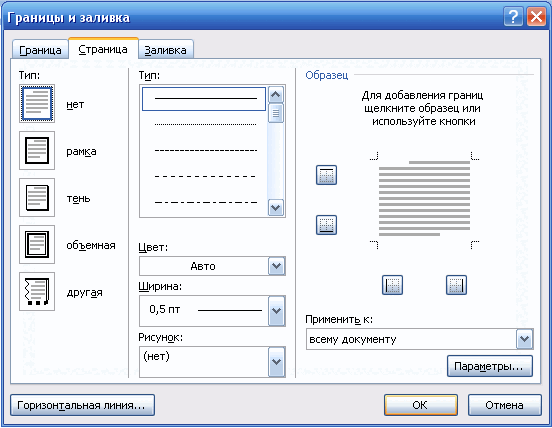This screenshot has width=552, height=428.
Task: Click the 'Отмена' cancel button
Action: (504, 405)
